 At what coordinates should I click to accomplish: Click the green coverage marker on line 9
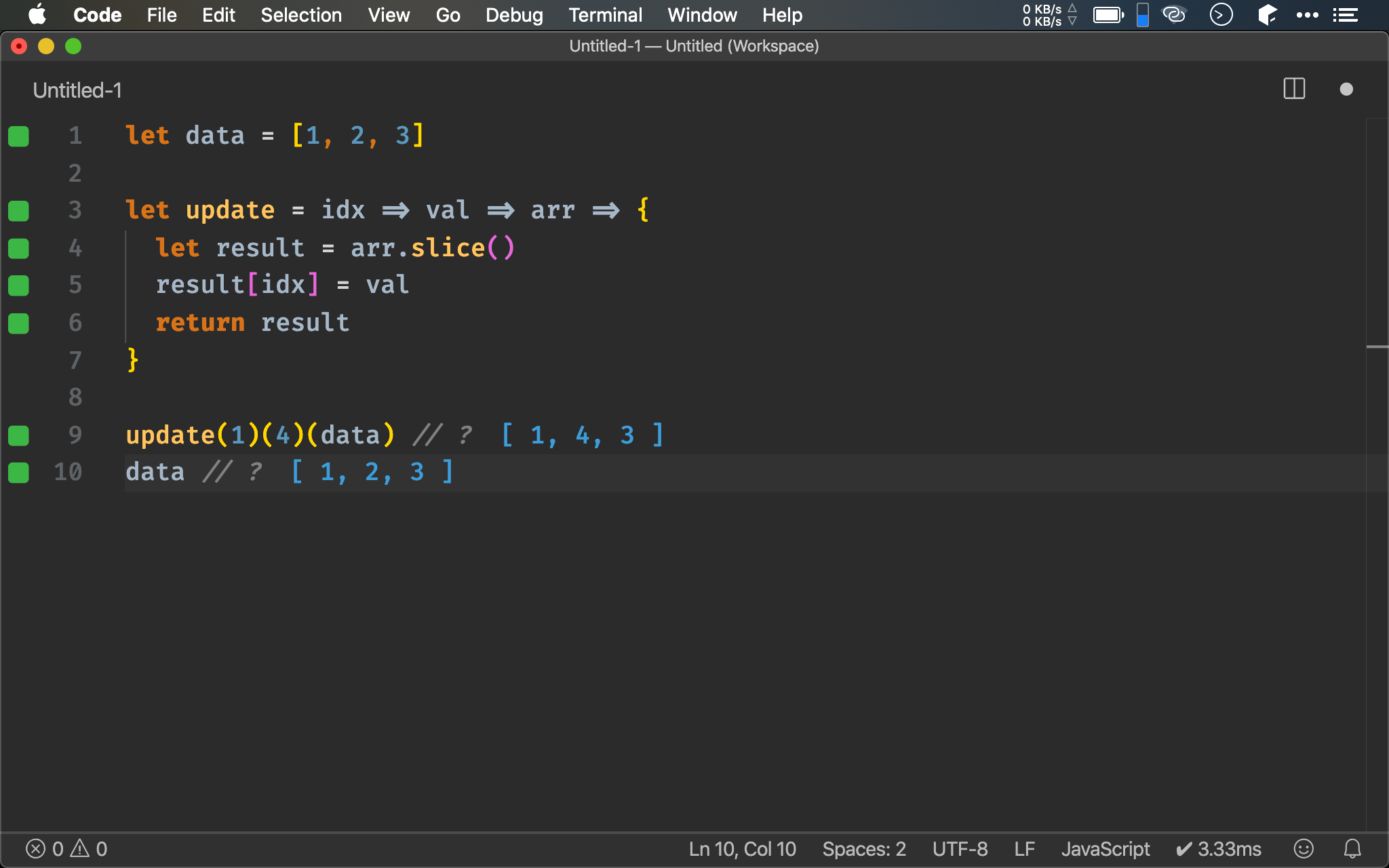tap(18, 435)
